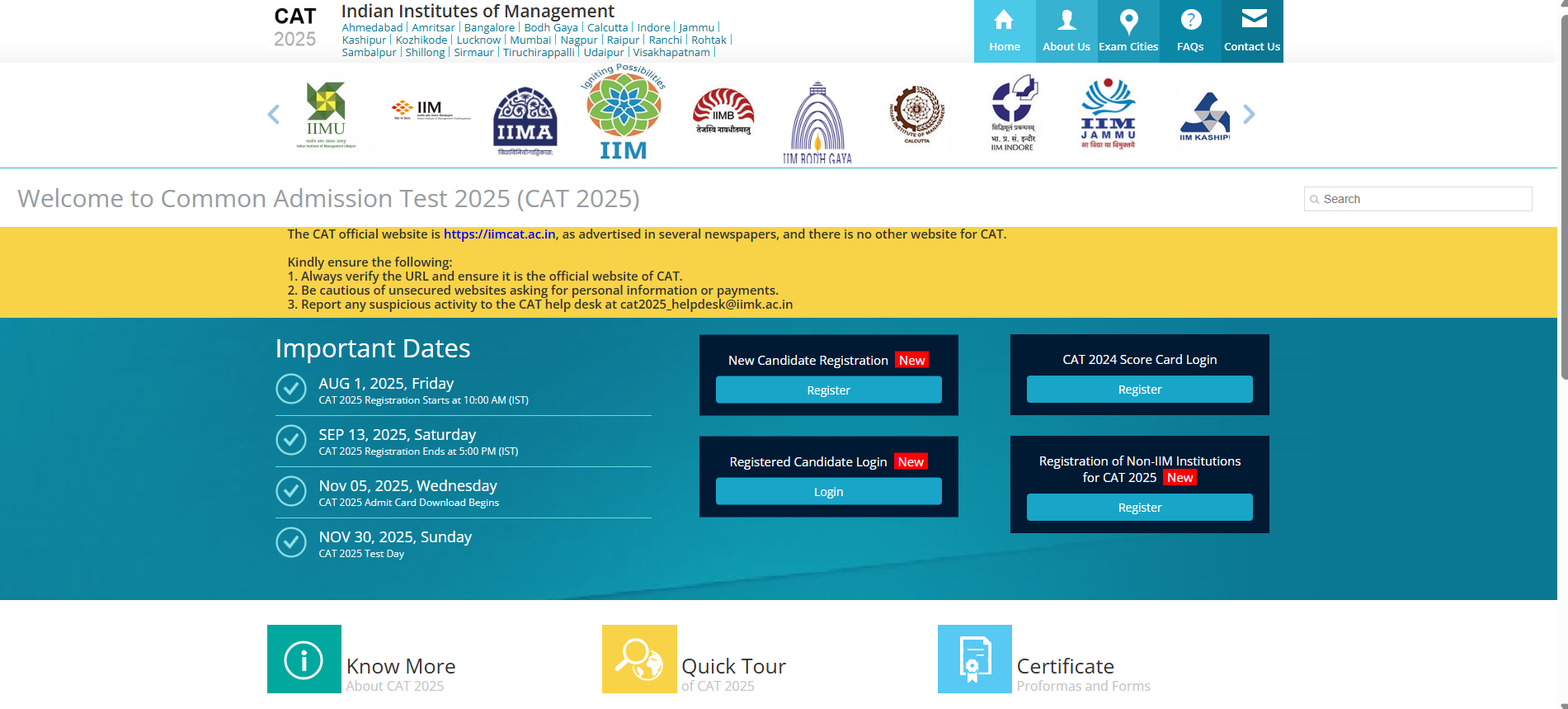The width and height of the screenshot is (1568, 709).
Task: Click the check icon beside AUG 1, 2025
Action: pyautogui.click(x=291, y=389)
